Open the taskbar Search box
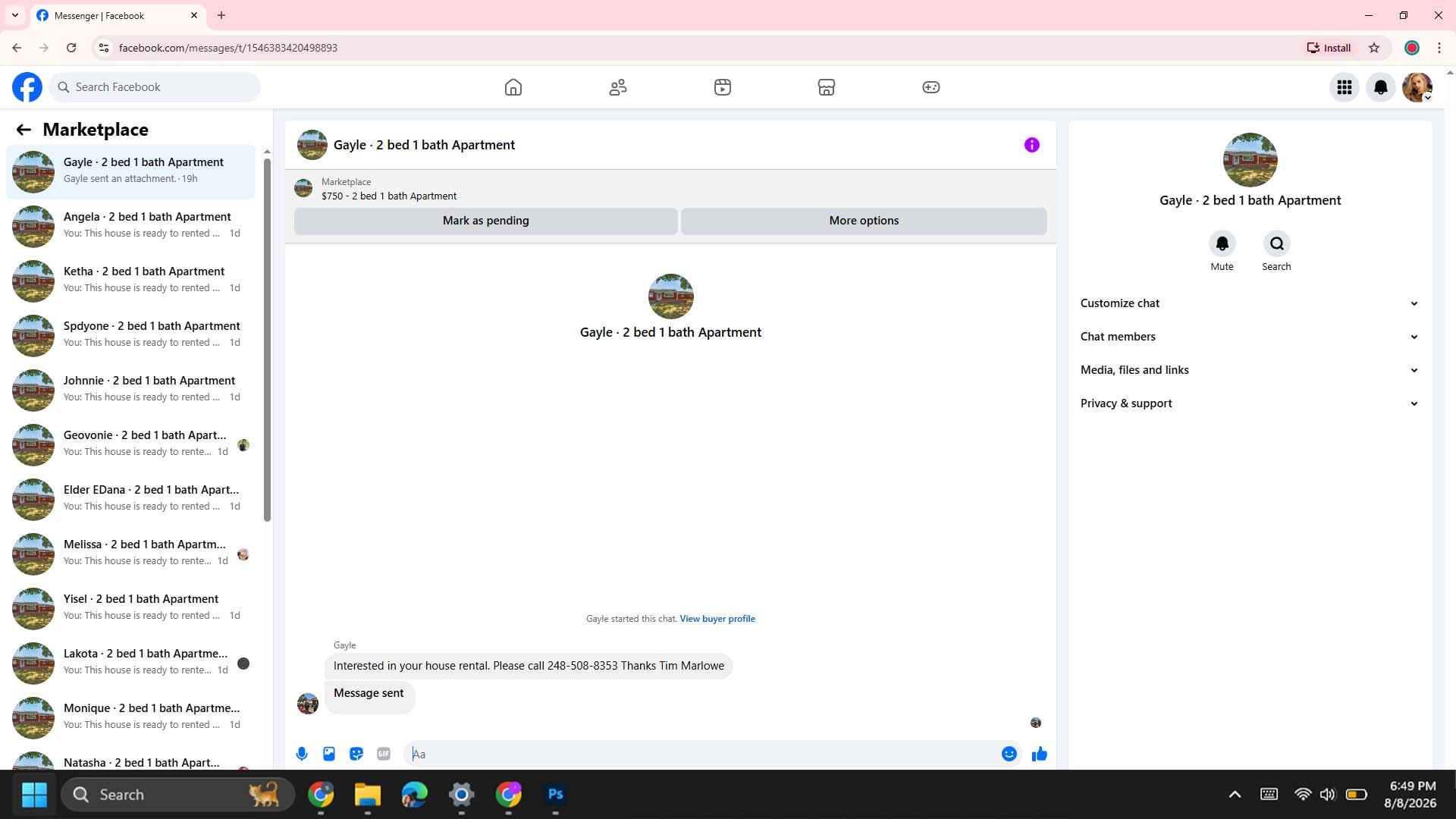Screen dimensions: 1456x819 point(177,795)
